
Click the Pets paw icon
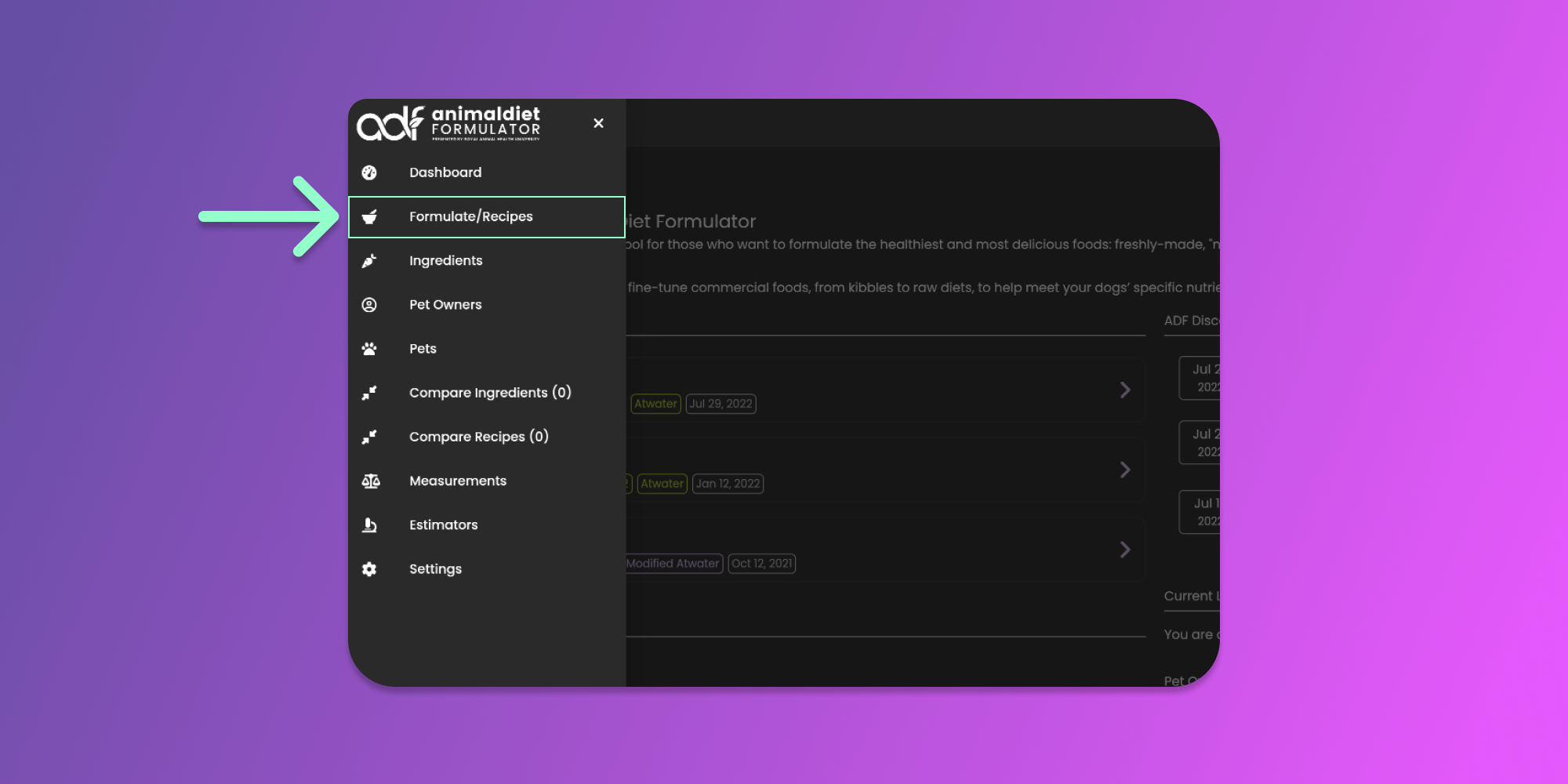(369, 349)
